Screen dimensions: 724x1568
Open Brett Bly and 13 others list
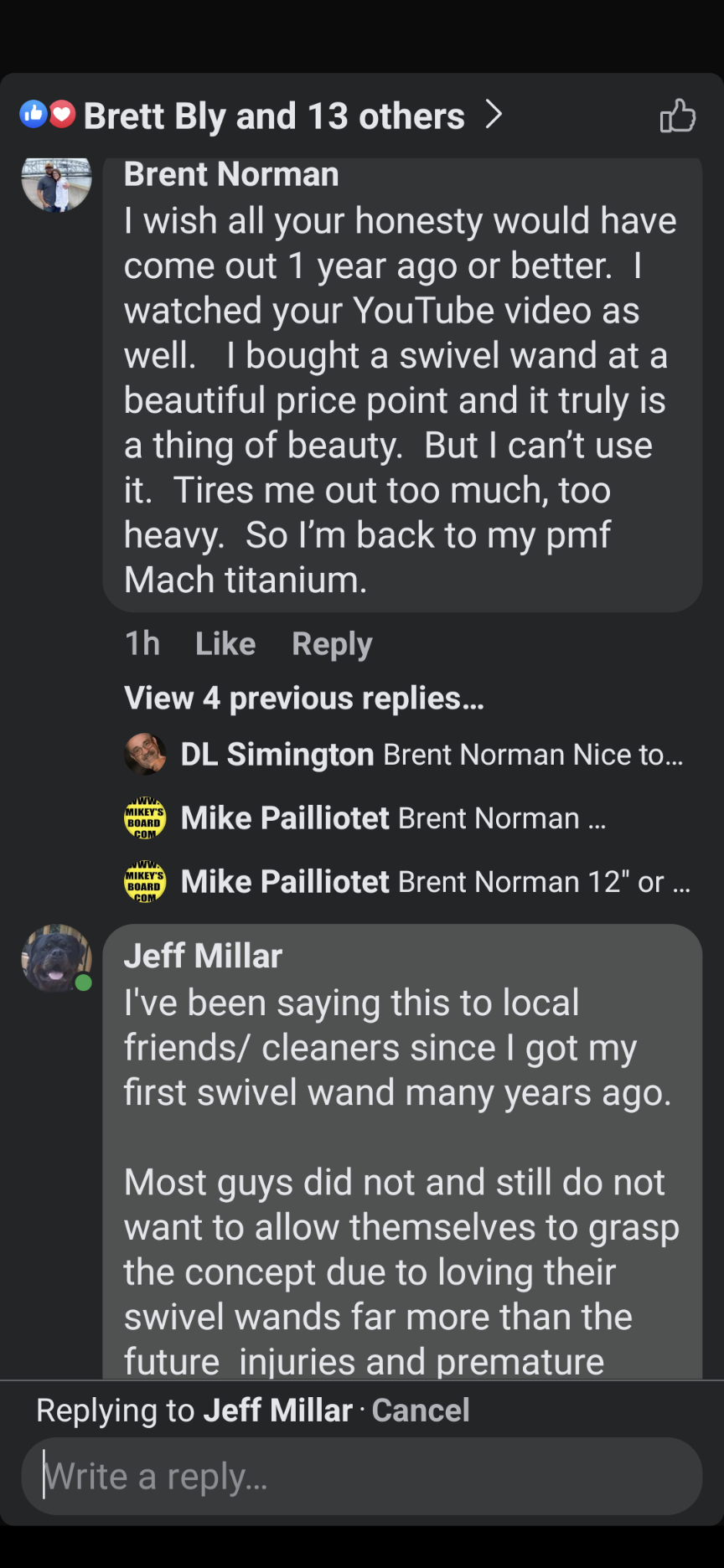pyautogui.click(x=274, y=116)
